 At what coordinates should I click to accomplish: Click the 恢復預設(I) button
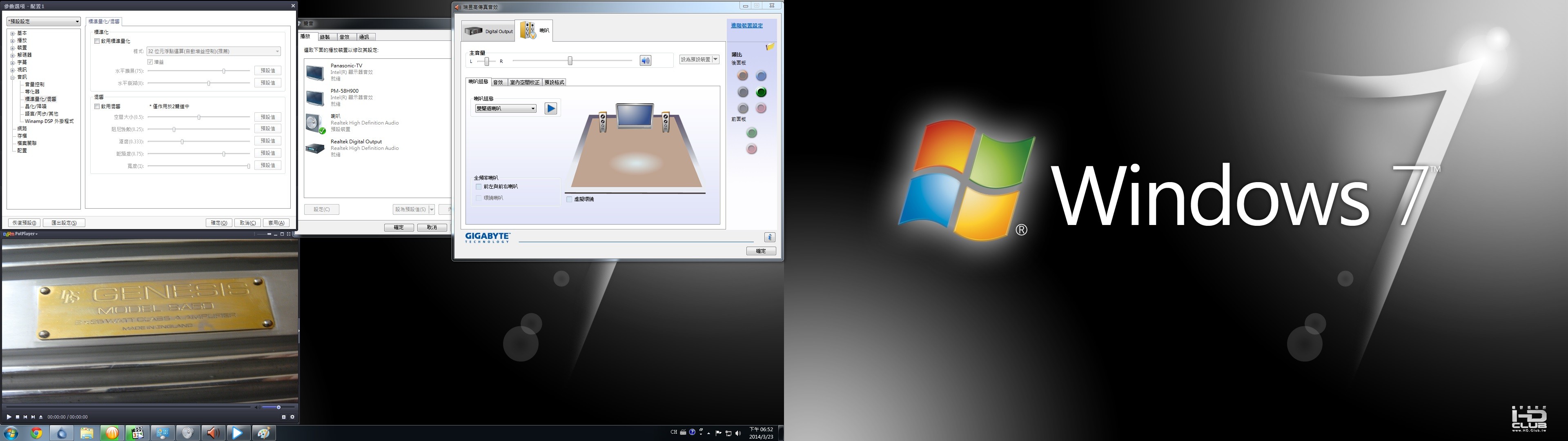pos(24,223)
